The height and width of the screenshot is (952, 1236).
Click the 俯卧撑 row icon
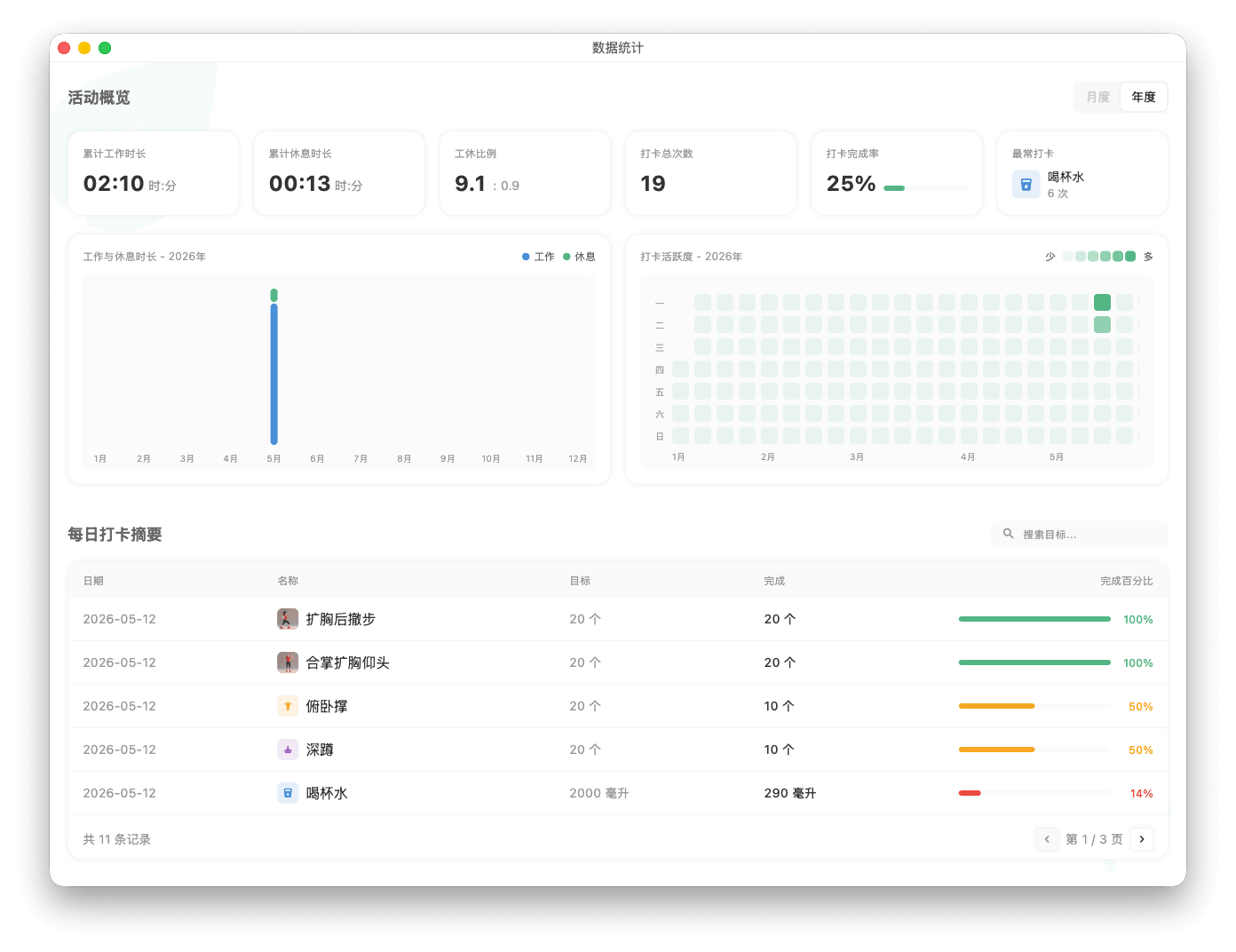coord(288,706)
